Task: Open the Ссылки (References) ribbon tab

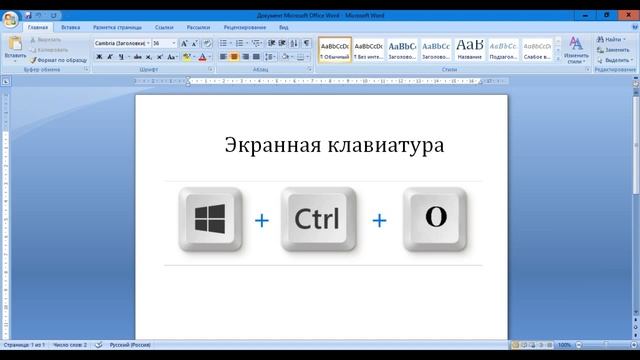Action: click(164, 27)
